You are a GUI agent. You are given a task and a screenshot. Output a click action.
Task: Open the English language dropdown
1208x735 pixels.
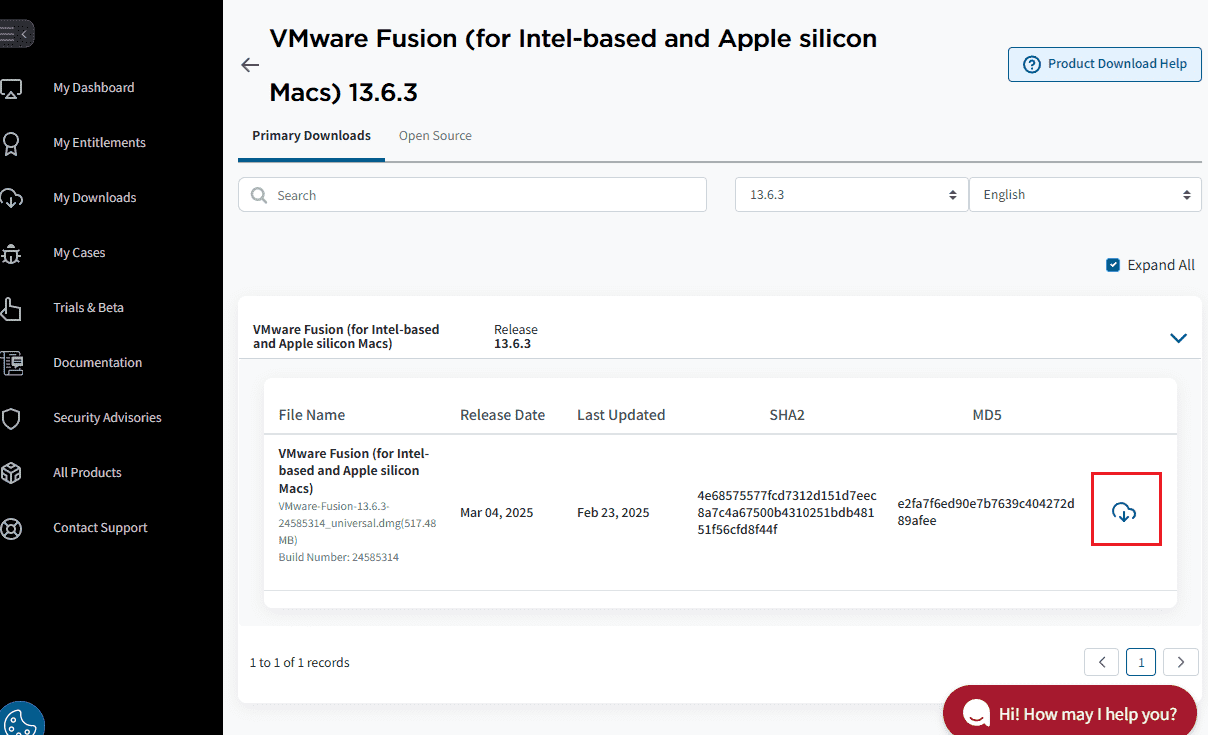coord(1085,195)
